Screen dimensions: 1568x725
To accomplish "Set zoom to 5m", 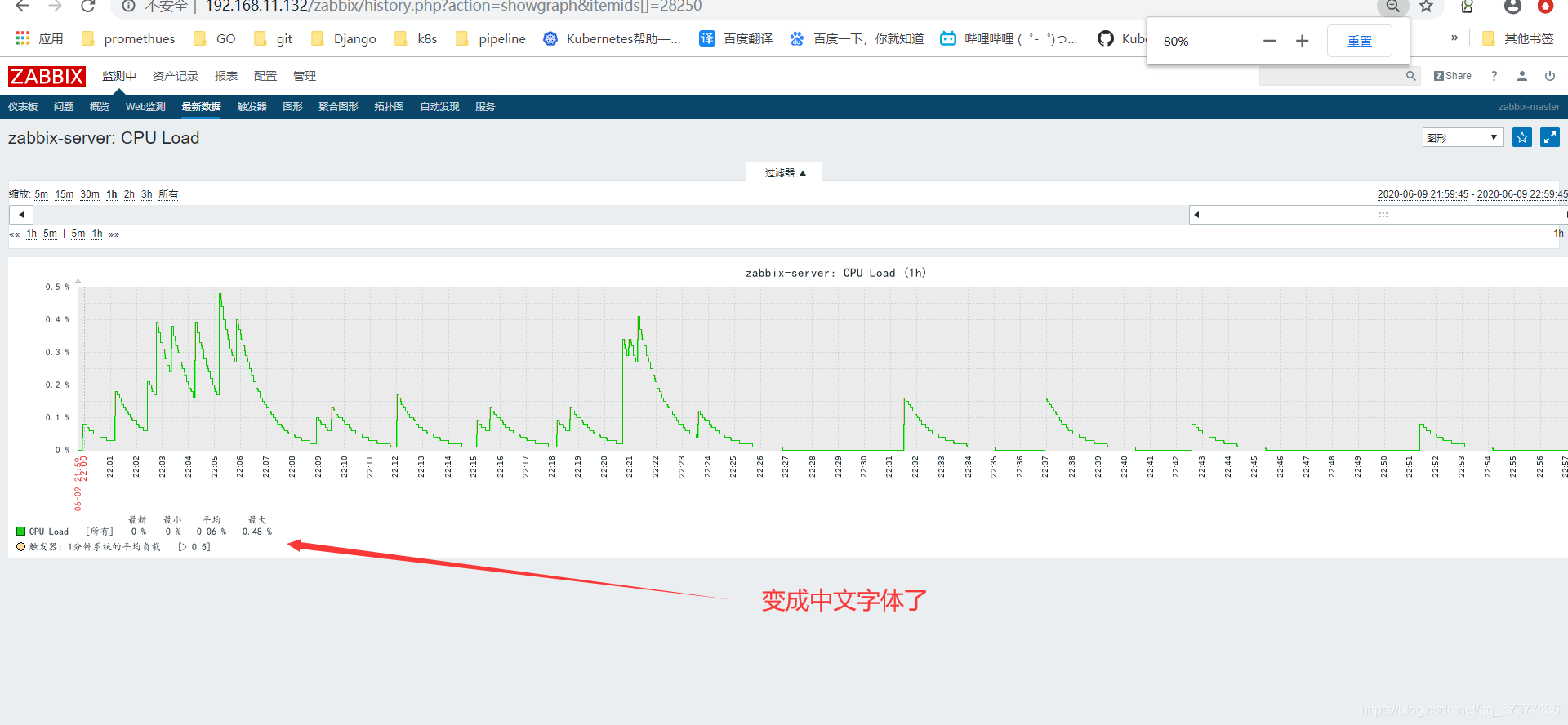I will [42, 194].
